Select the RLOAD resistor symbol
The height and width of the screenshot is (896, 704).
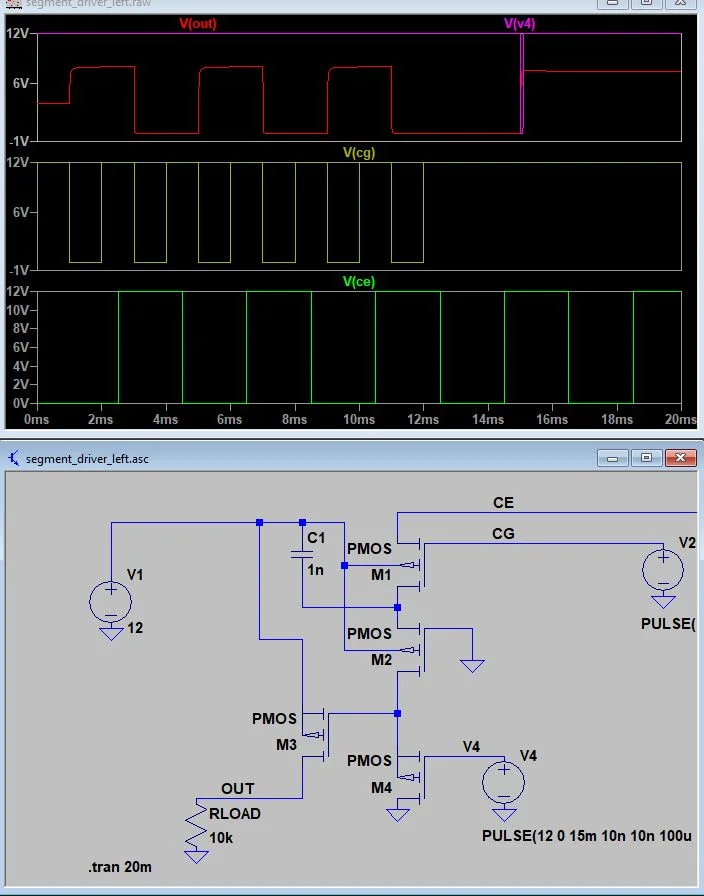click(x=196, y=823)
